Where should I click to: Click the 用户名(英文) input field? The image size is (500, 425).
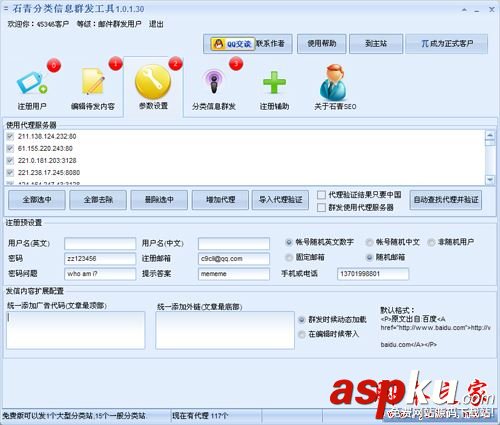click(x=100, y=244)
